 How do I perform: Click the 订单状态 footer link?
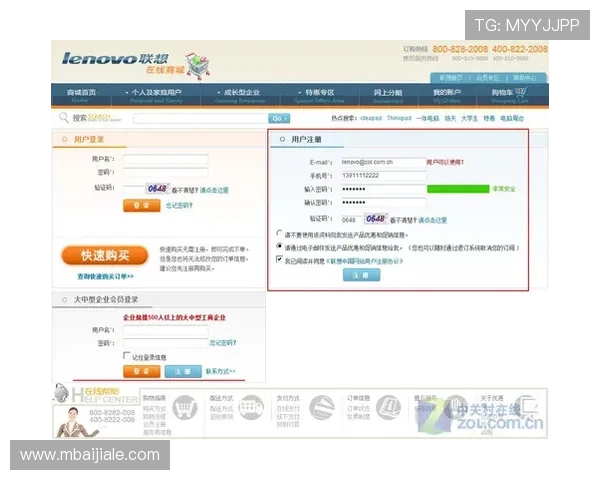[358, 408]
